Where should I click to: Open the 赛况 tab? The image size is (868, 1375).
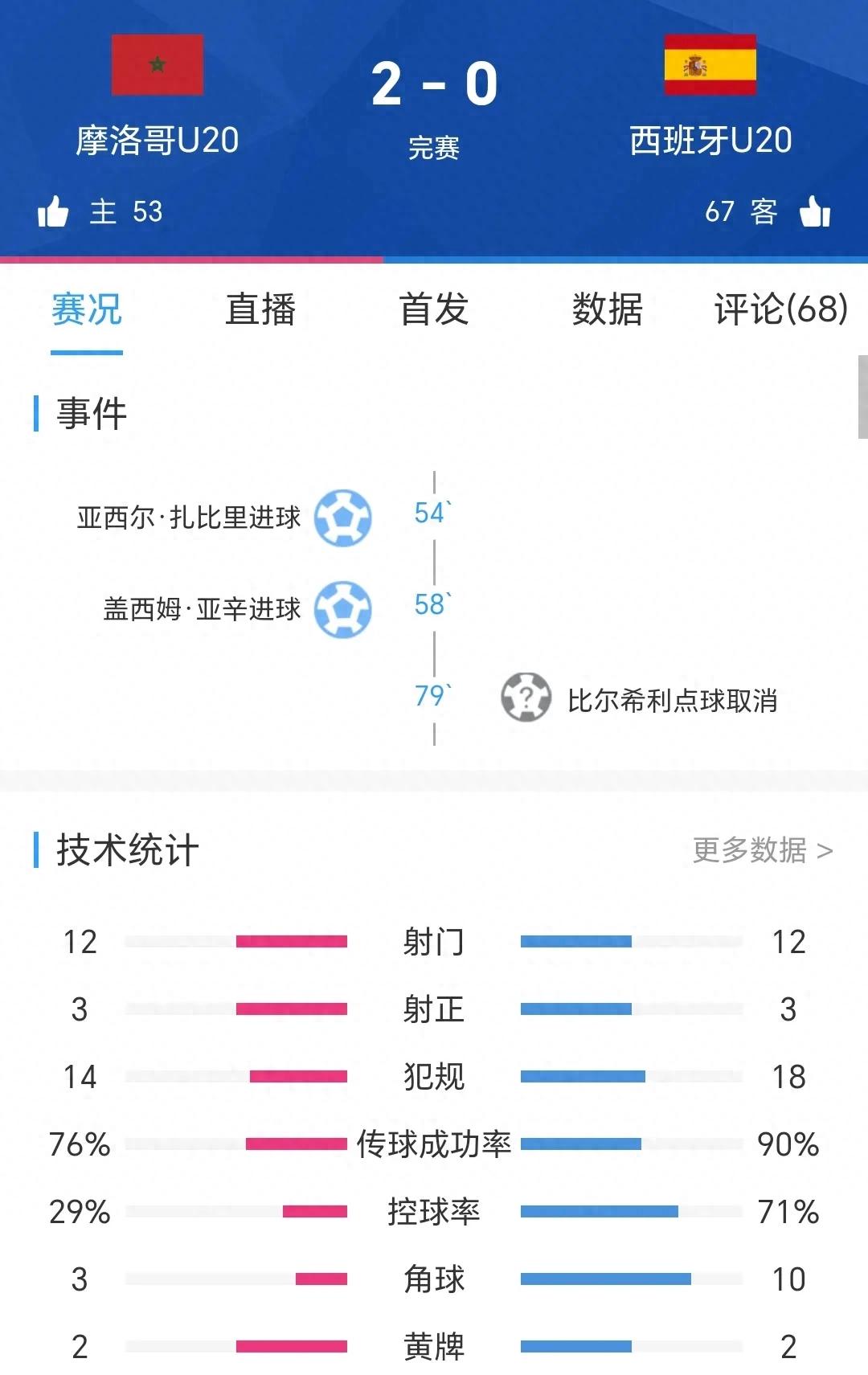tap(87, 309)
